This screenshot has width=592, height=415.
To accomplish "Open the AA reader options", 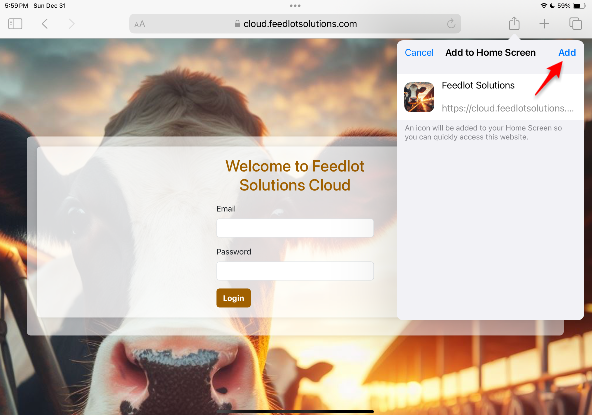I will click(x=139, y=24).
